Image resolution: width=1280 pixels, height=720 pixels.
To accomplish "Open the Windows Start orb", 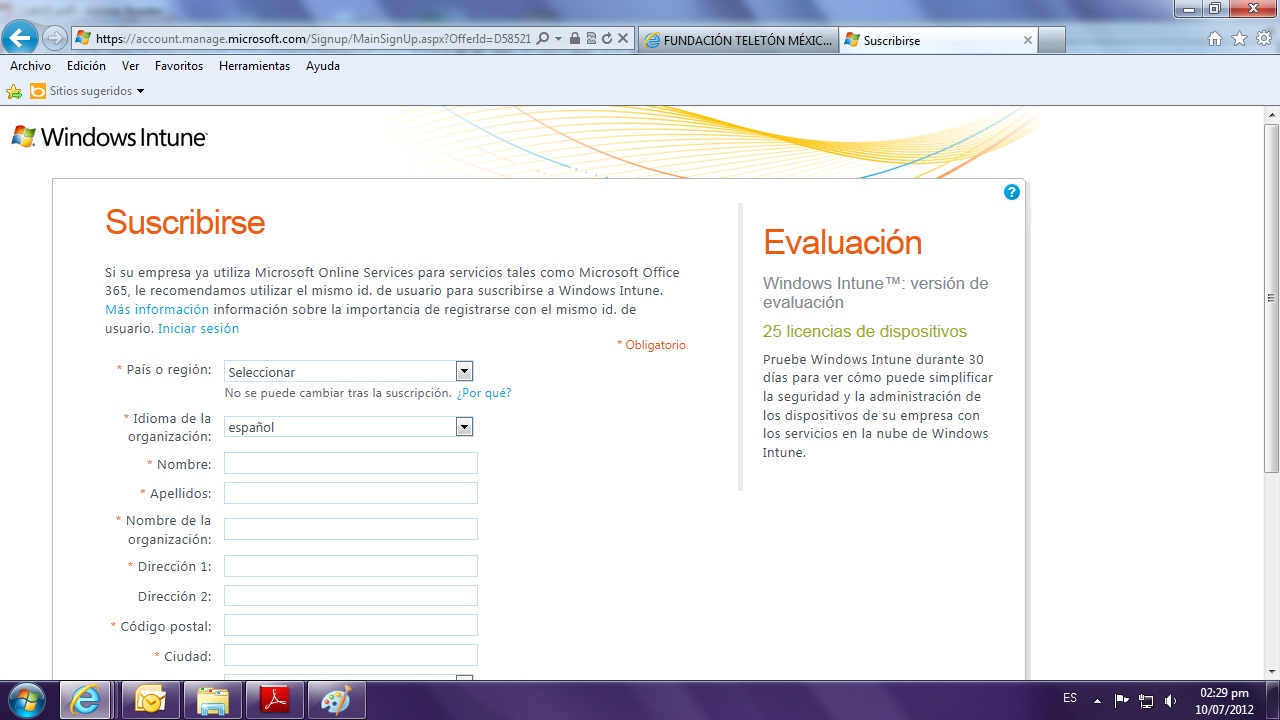I will pyautogui.click(x=26, y=700).
